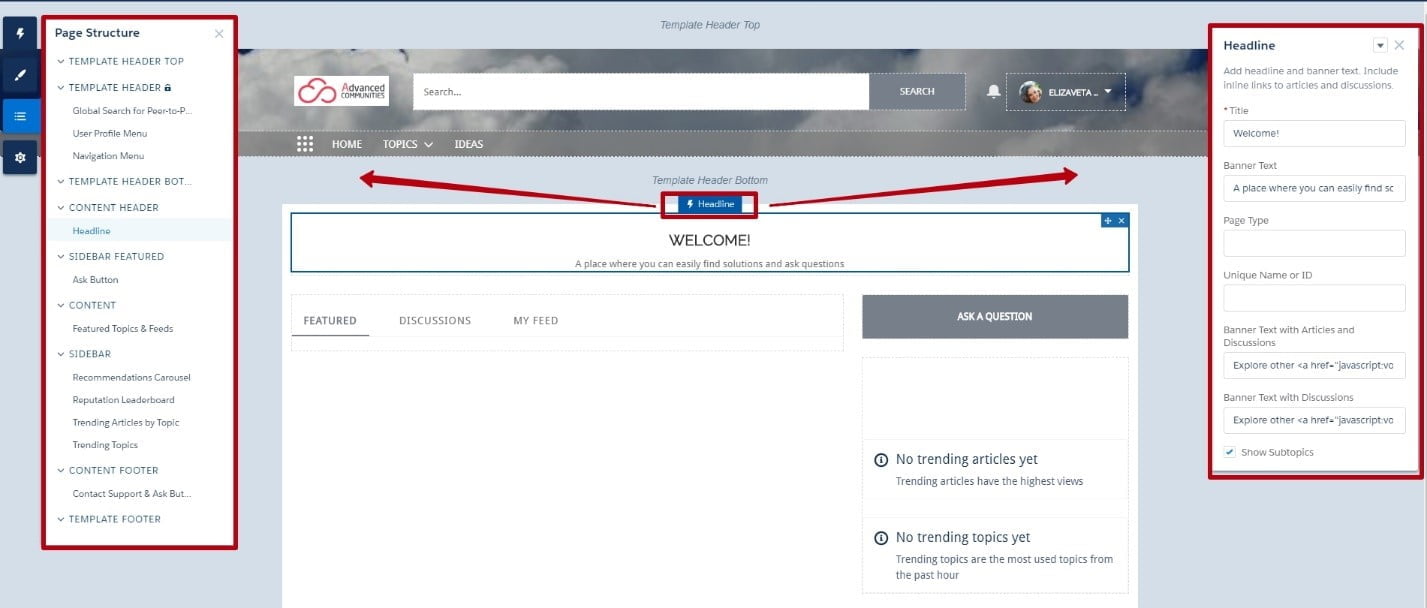The height and width of the screenshot is (608, 1427).
Task: Click the notifications bell icon
Action: (993, 92)
